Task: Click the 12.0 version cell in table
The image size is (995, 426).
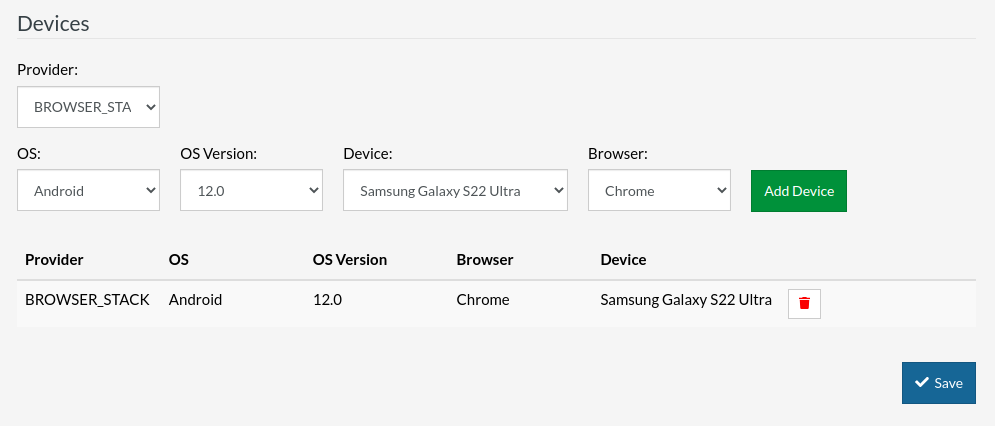Action: tap(327, 299)
